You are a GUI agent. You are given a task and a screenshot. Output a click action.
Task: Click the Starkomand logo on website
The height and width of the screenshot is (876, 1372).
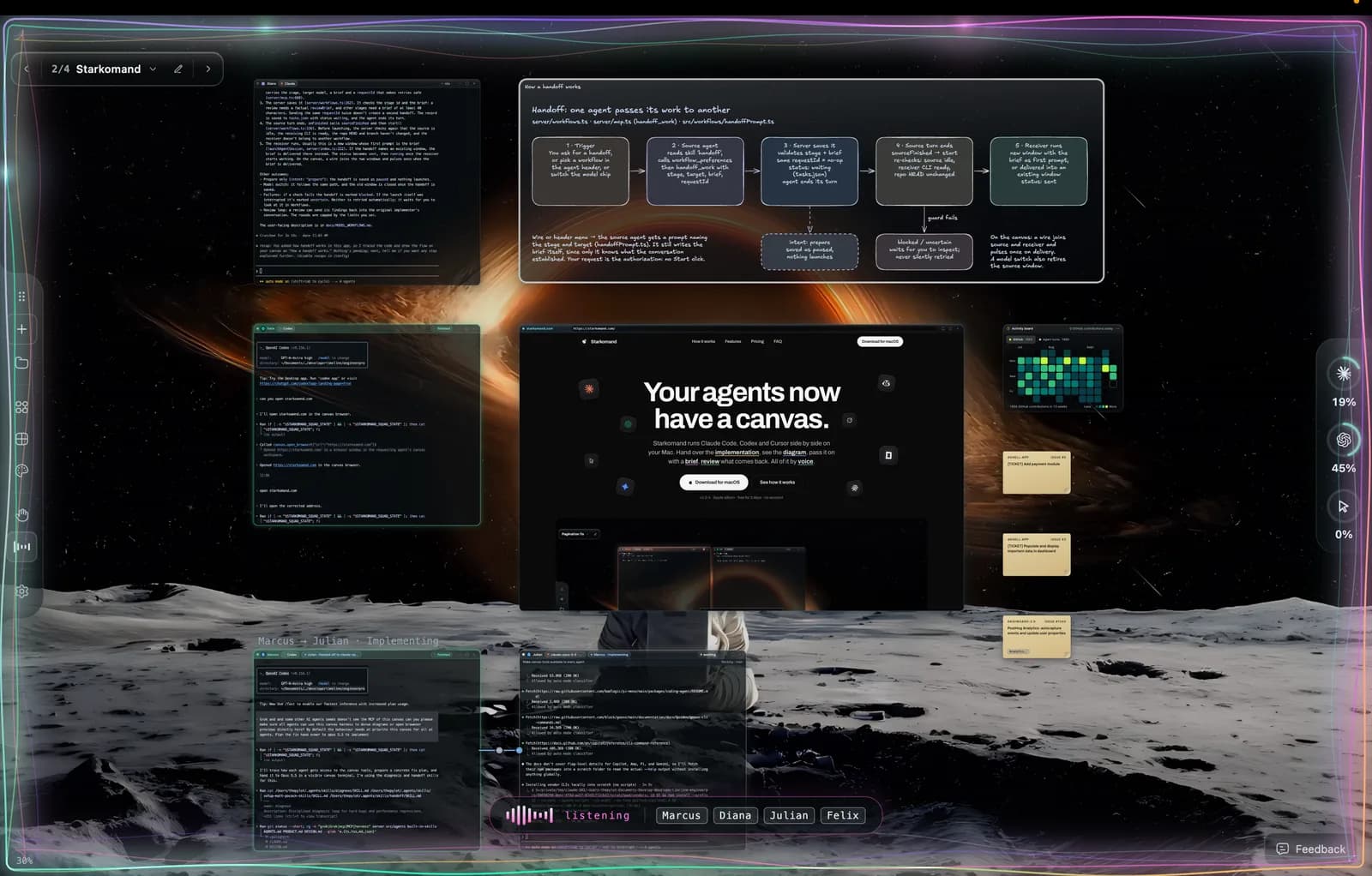click(599, 342)
